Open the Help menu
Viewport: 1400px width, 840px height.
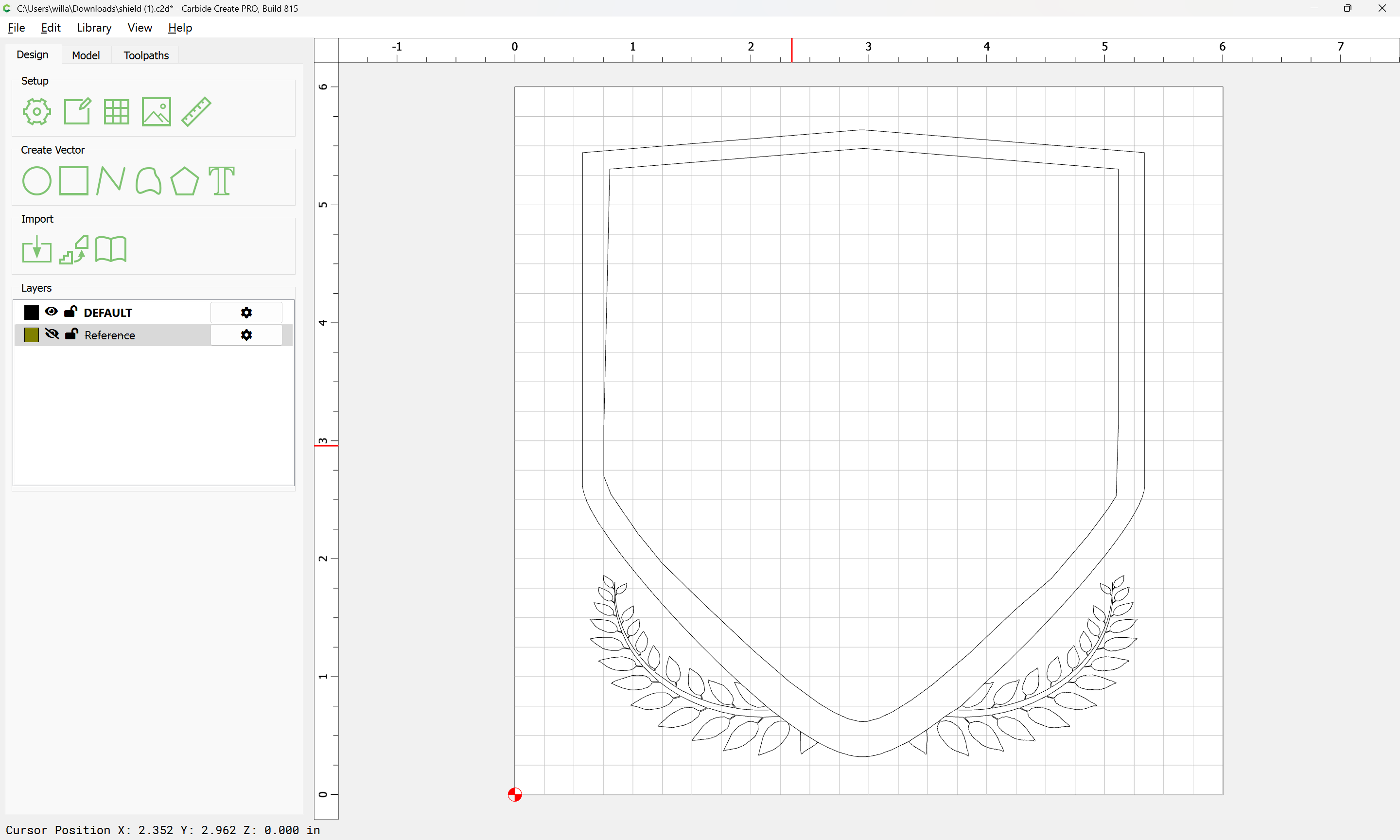click(180, 28)
